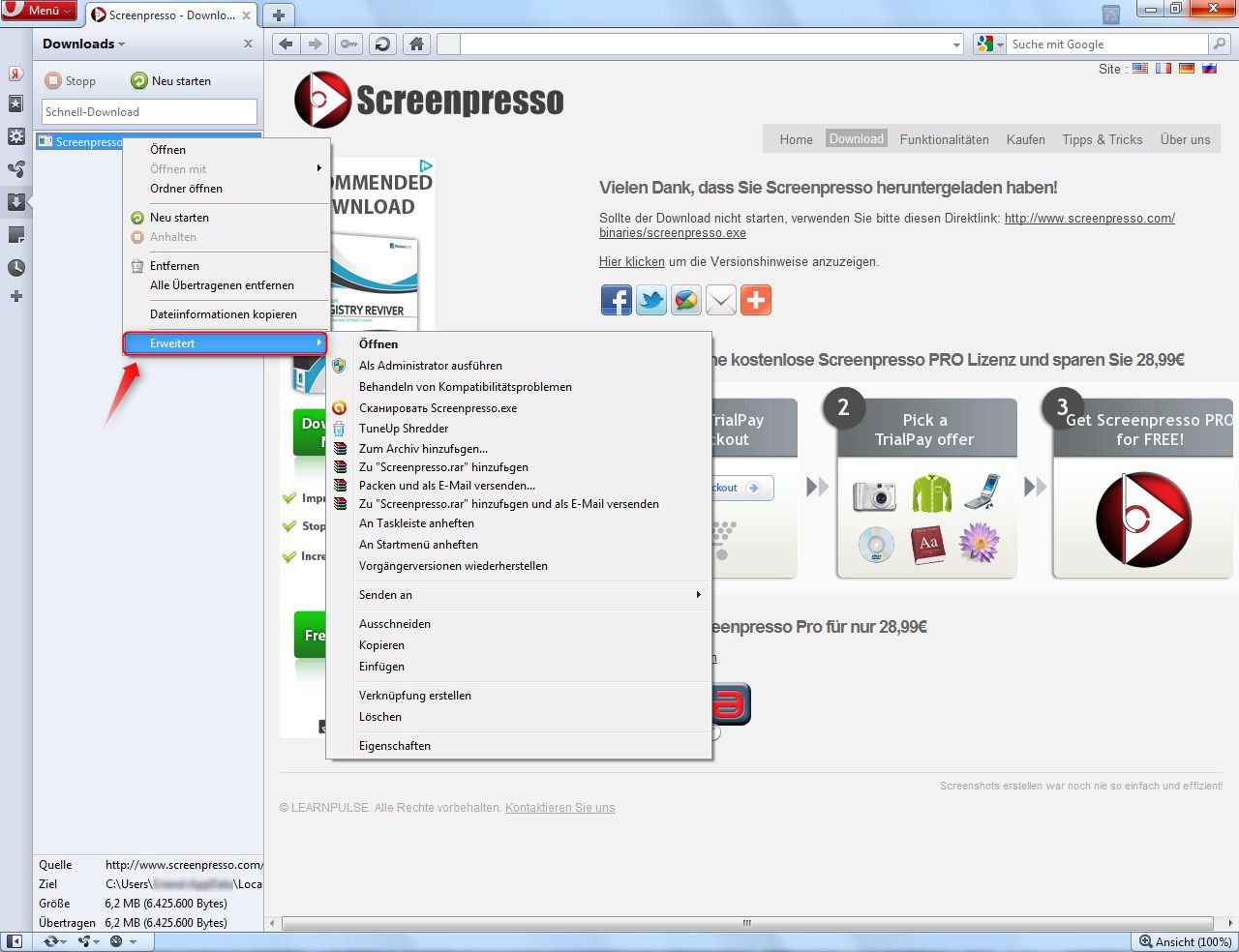Image resolution: width=1239 pixels, height=952 pixels.
Task: Click the Hier klicken link for version notes
Action: [630, 261]
